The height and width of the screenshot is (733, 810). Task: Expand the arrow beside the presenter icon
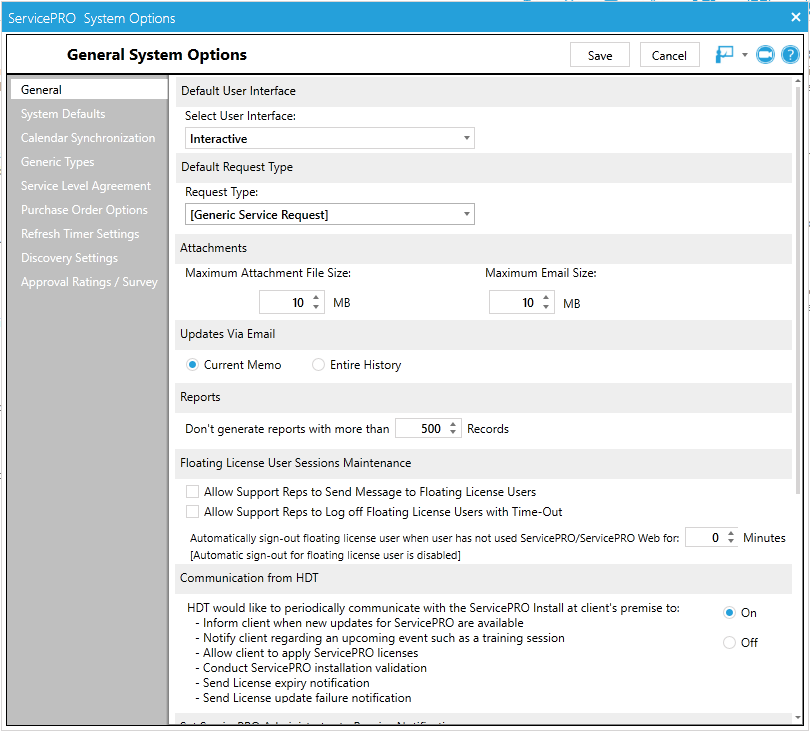coord(744,54)
